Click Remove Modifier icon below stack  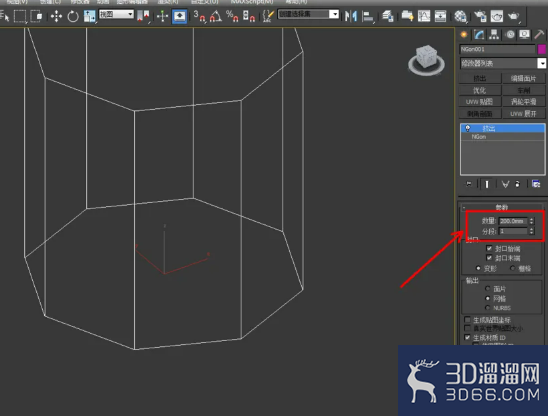coord(518,184)
